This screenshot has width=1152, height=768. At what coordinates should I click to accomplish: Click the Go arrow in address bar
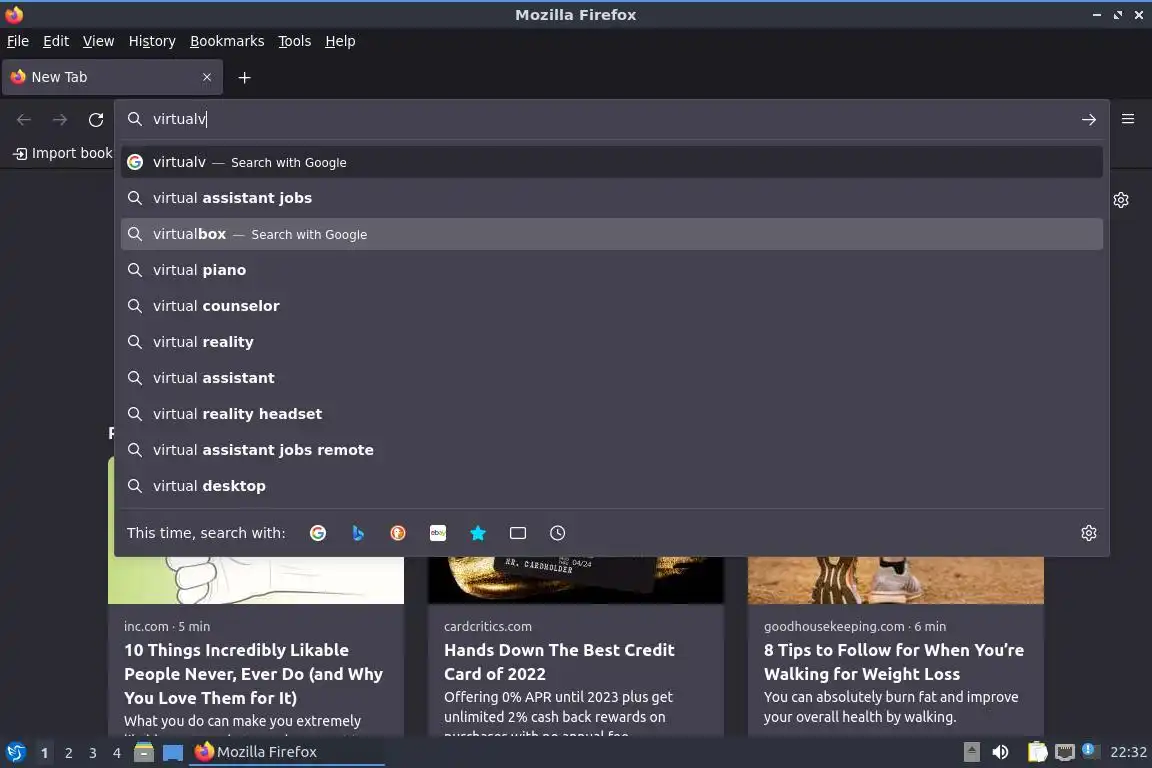1089,119
